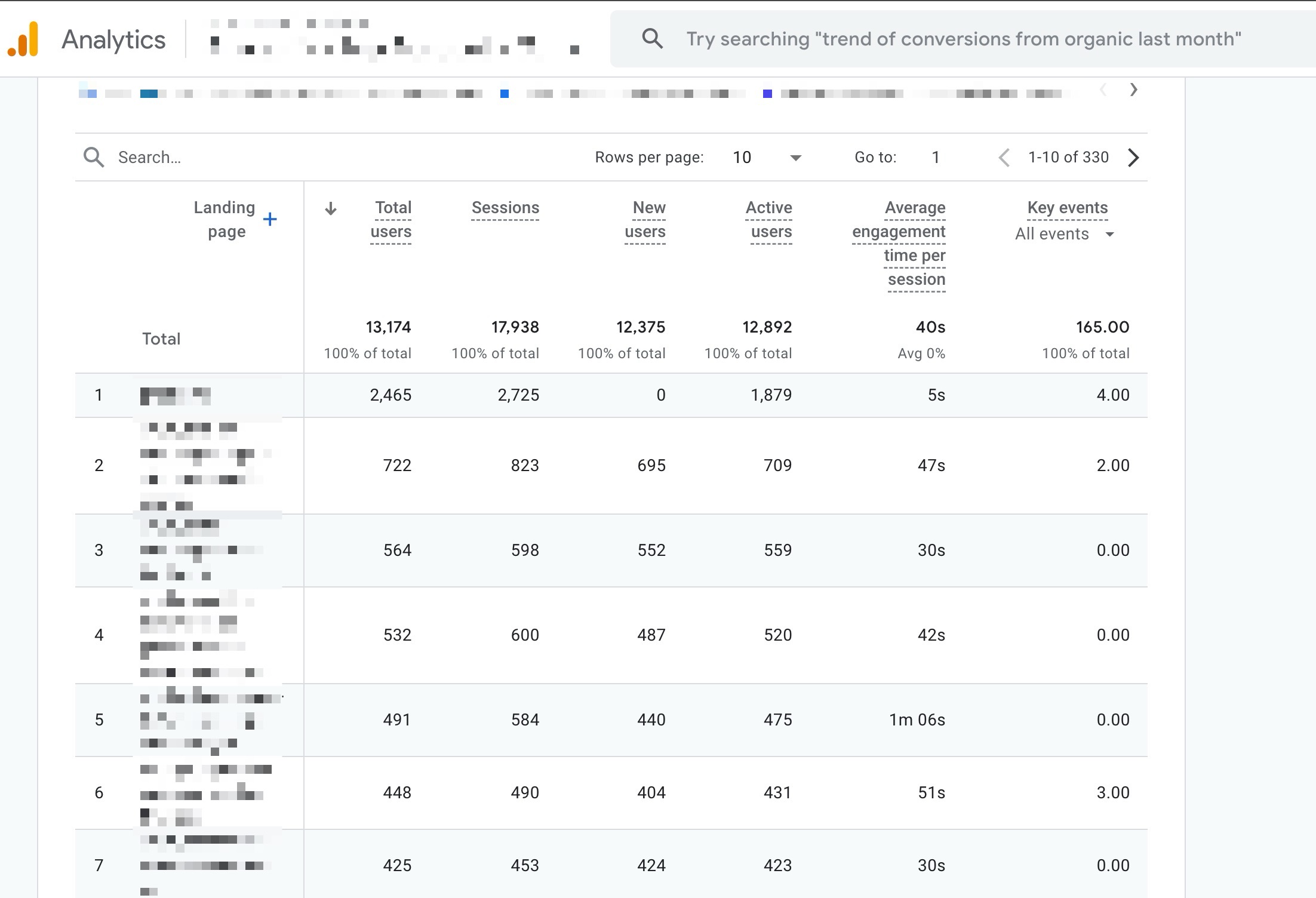Click the Go to page number field
This screenshot has height=898, width=1316.
936,158
